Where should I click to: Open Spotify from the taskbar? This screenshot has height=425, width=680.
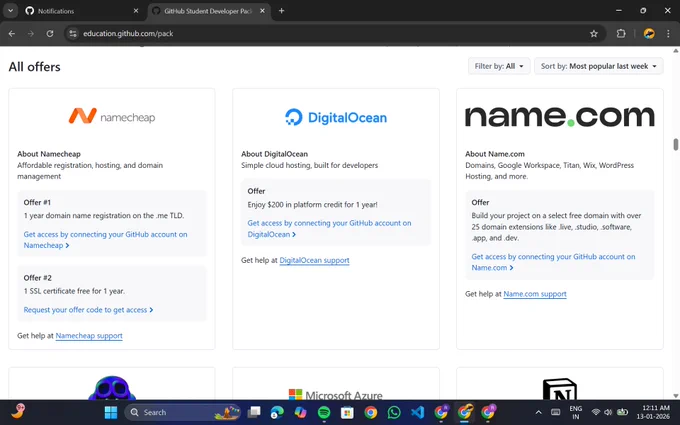pos(324,412)
